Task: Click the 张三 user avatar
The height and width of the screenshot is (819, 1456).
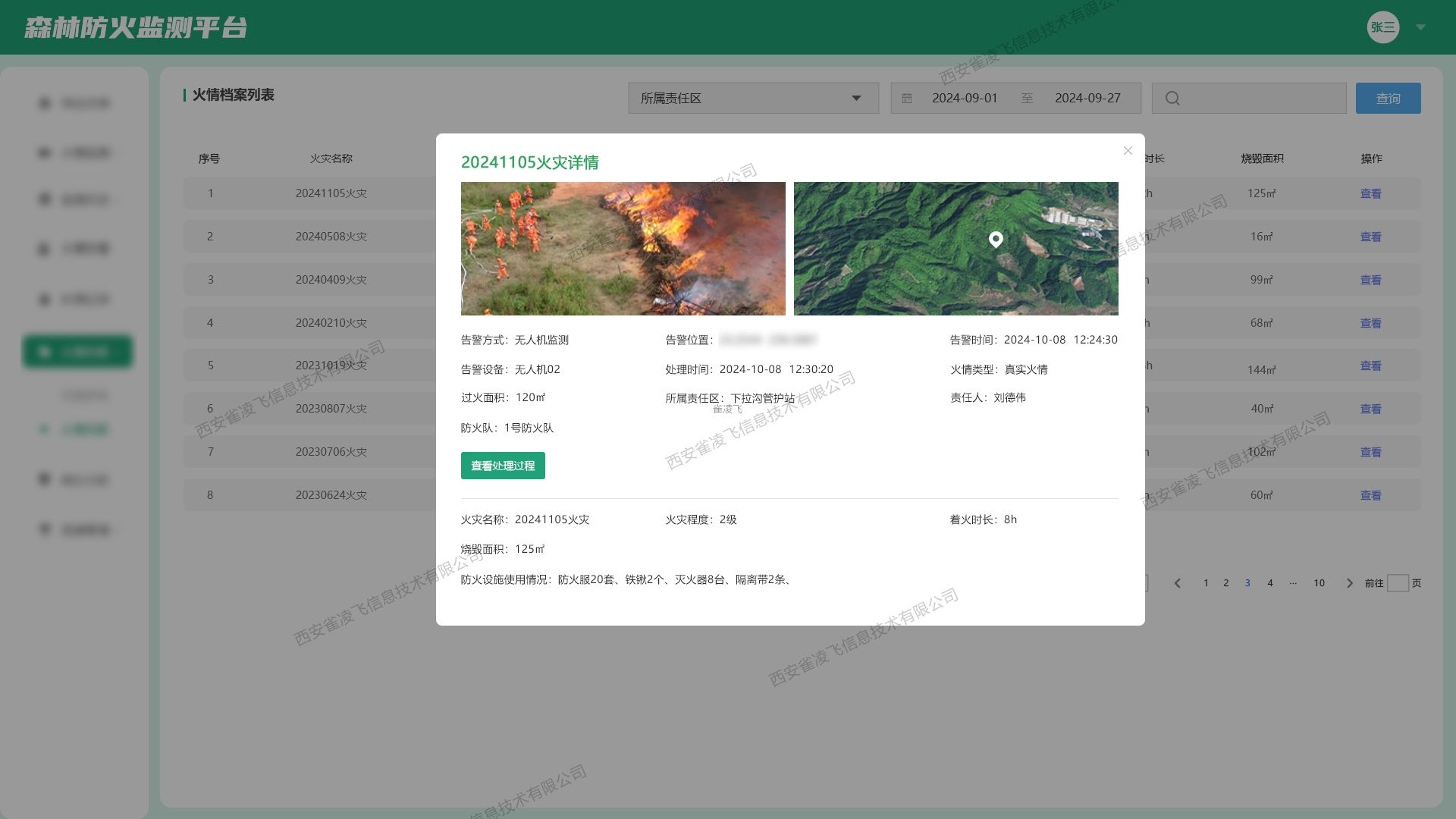Action: click(1382, 27)
